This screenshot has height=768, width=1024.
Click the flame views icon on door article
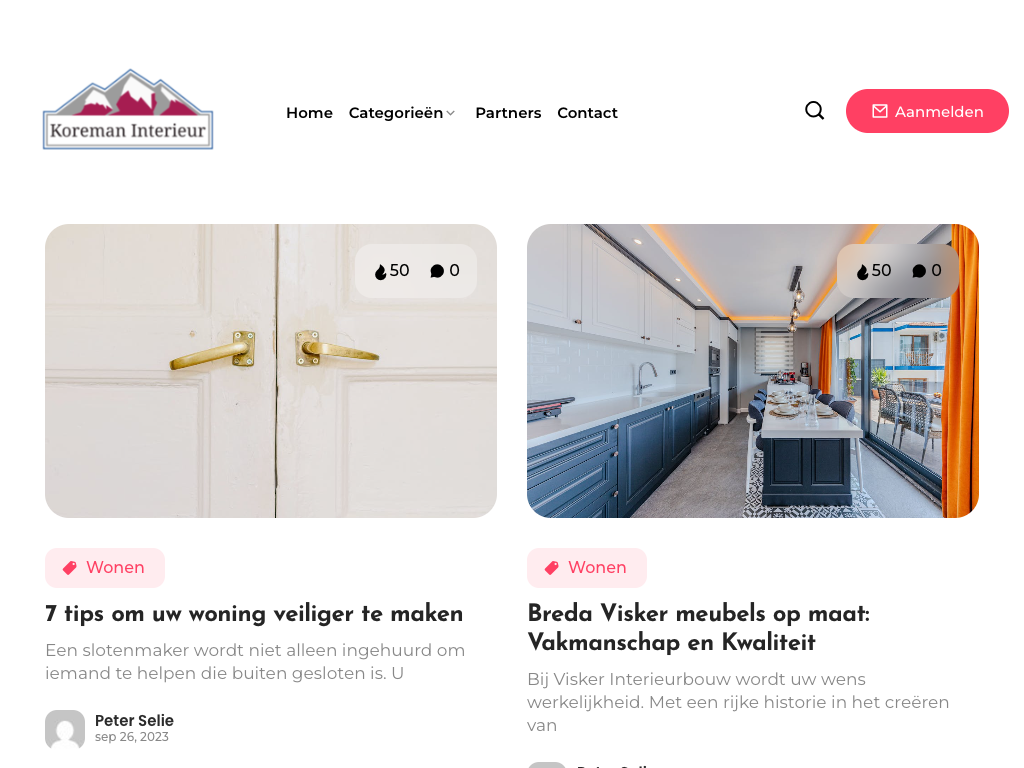coord(381,272)
